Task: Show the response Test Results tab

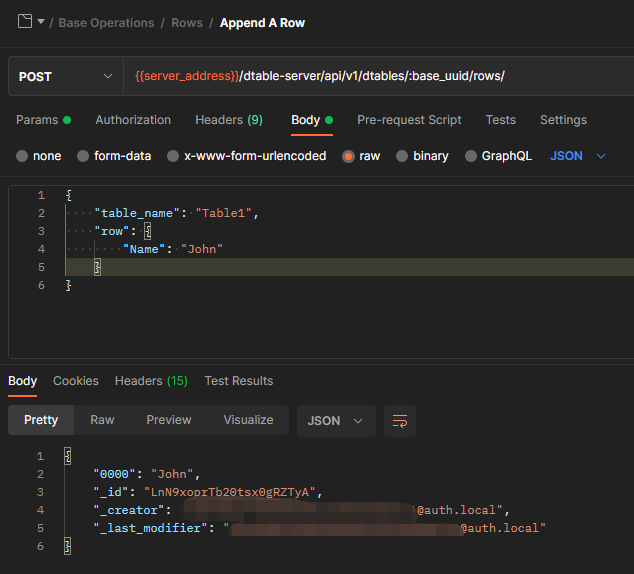Action: (238, 381)
